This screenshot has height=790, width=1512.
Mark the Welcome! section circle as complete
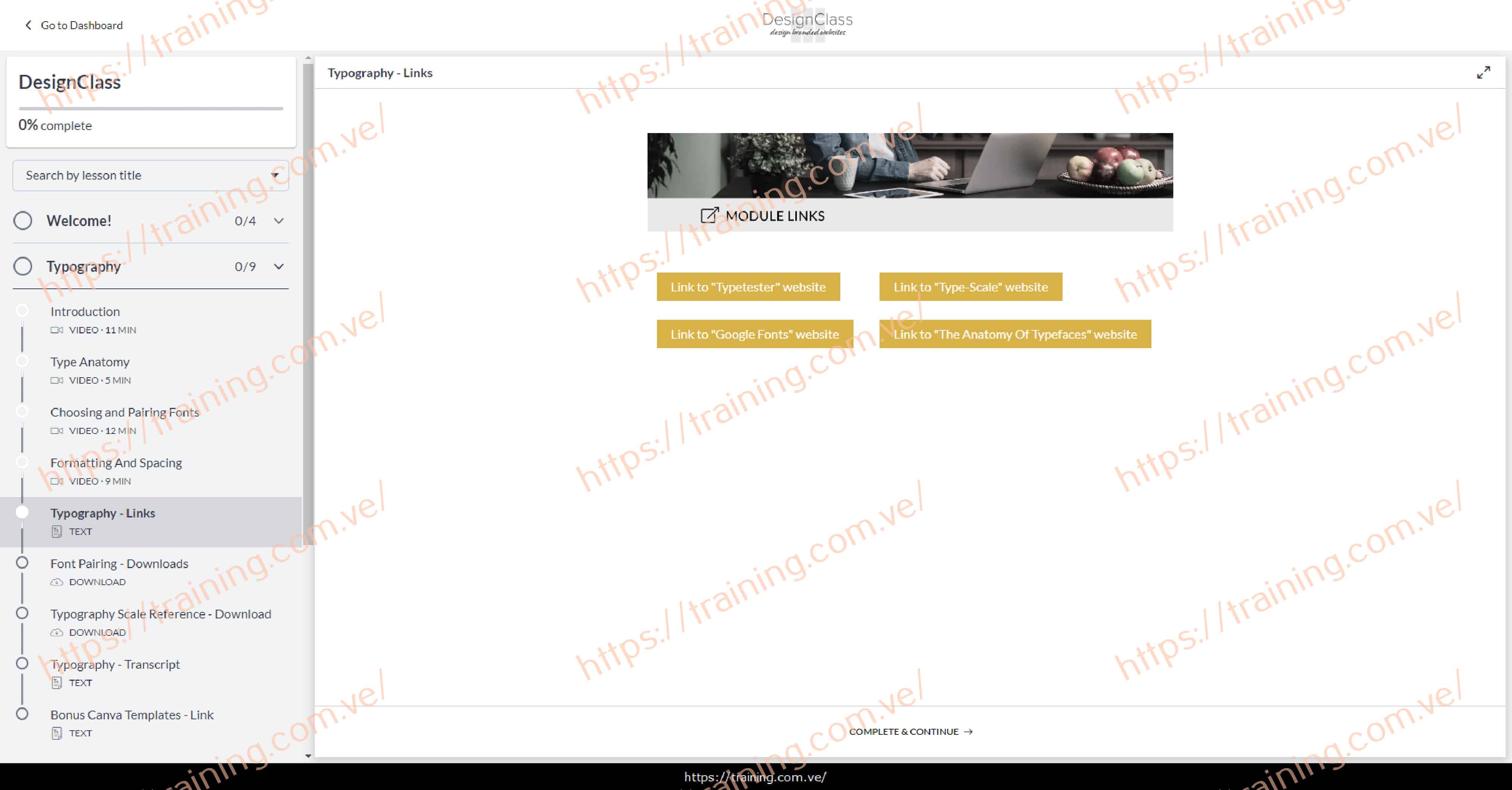(x=23, y=221)
